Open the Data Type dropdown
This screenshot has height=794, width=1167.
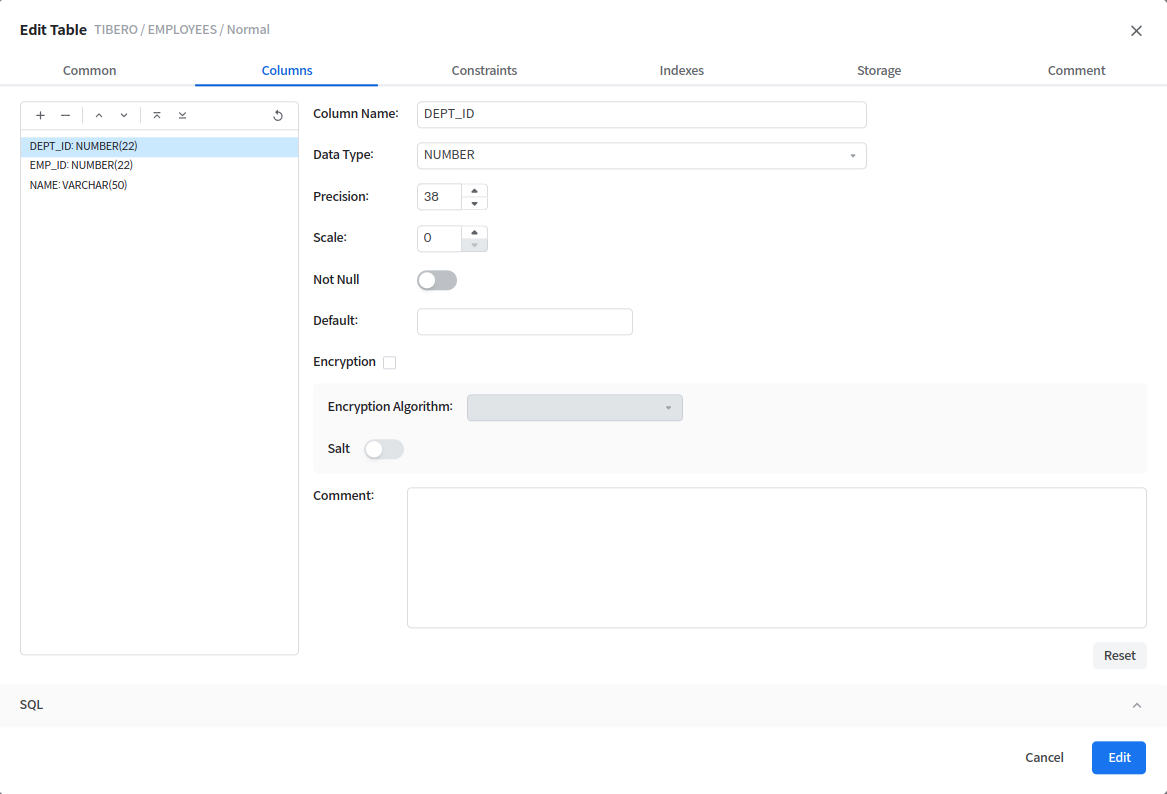pos(641,156)
